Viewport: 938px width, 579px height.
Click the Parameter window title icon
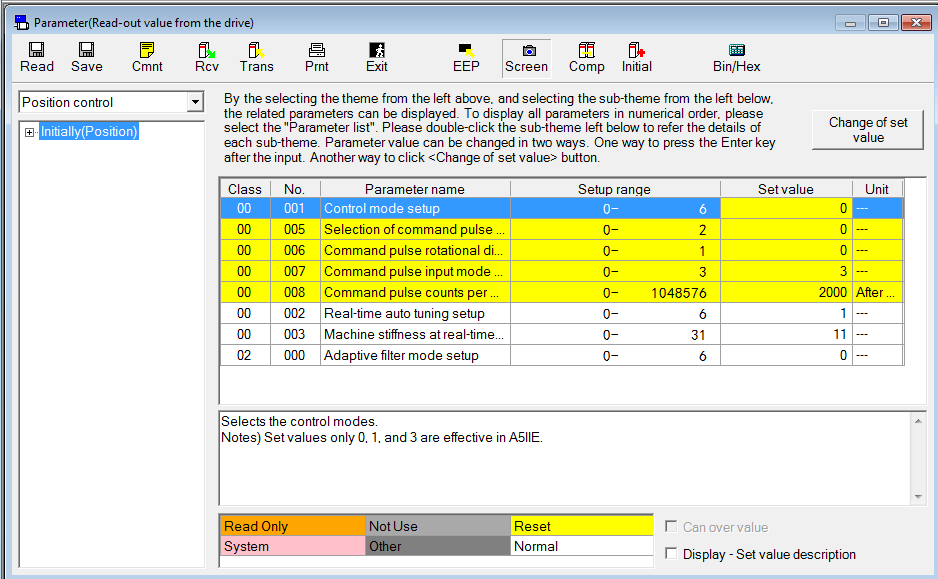pos(22,23)
